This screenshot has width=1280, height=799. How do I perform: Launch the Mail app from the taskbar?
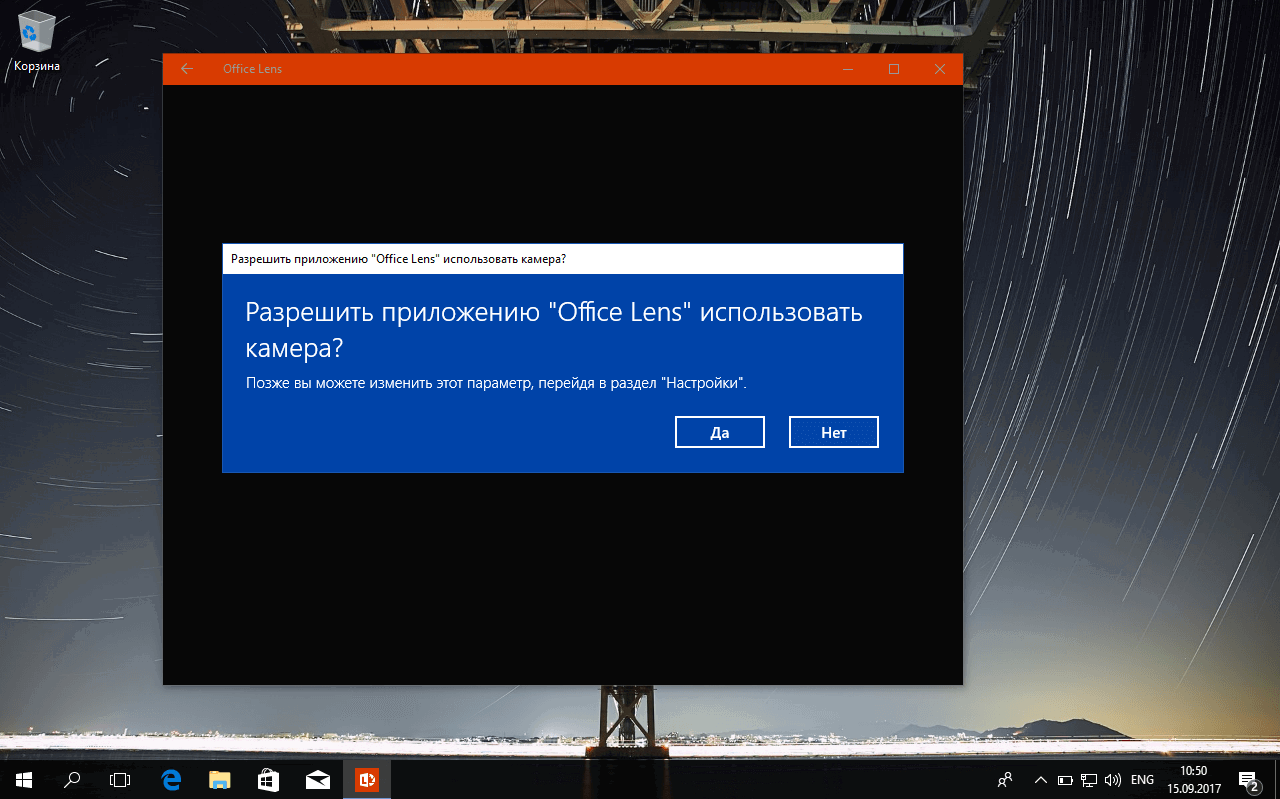point(318,779)
